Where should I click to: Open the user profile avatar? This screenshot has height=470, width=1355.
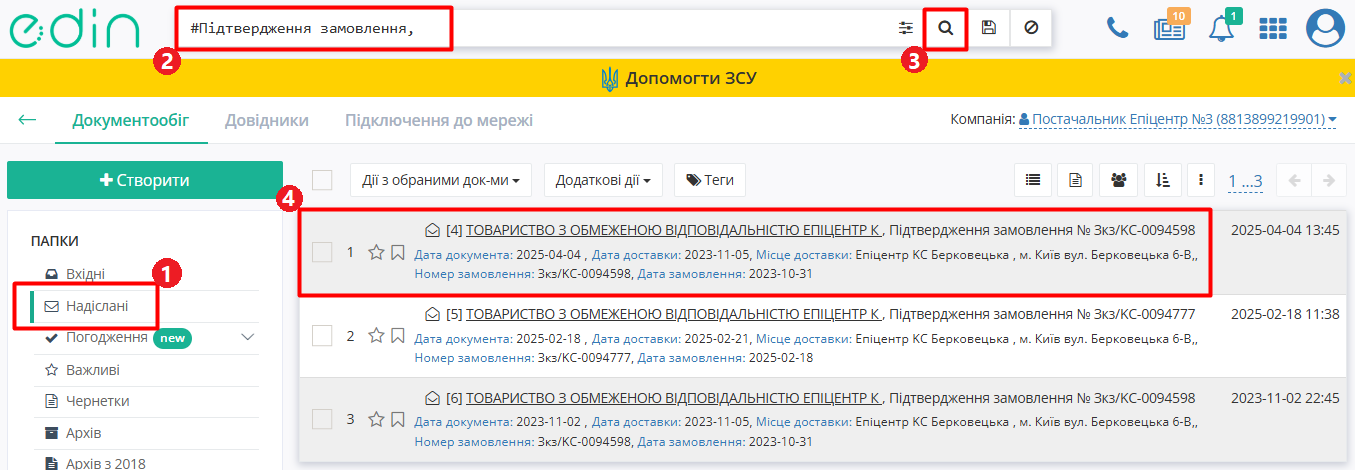pyautogui.click(x=1327, y=28)
